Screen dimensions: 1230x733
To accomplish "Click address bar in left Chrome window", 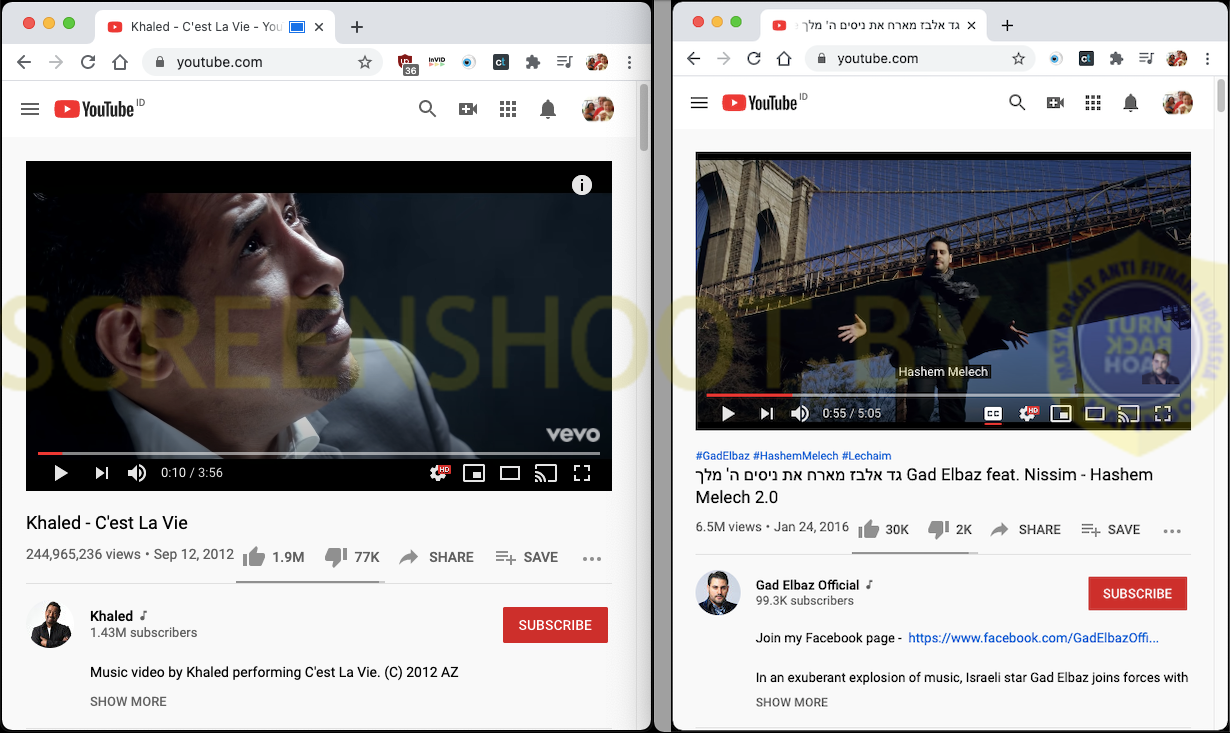I will pyautogui.click(x=264, y=62).
